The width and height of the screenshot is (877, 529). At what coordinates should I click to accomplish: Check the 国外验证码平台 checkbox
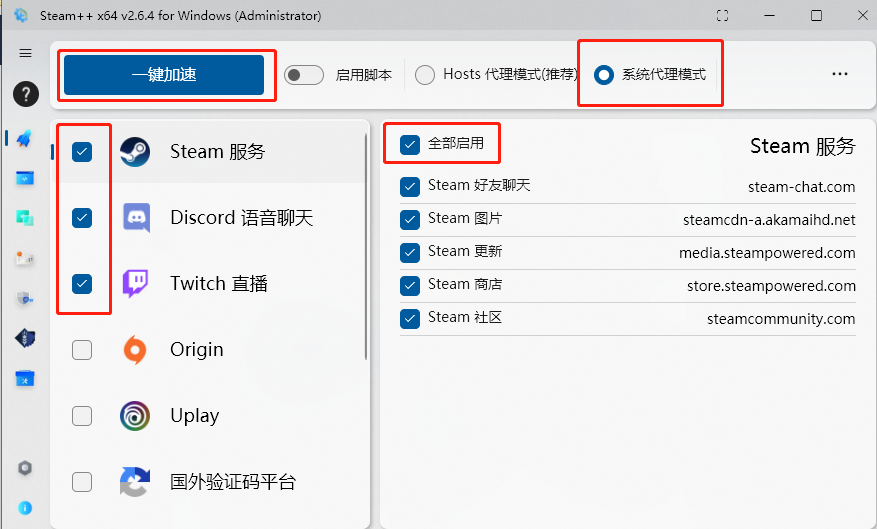click(x=82, y=482)
